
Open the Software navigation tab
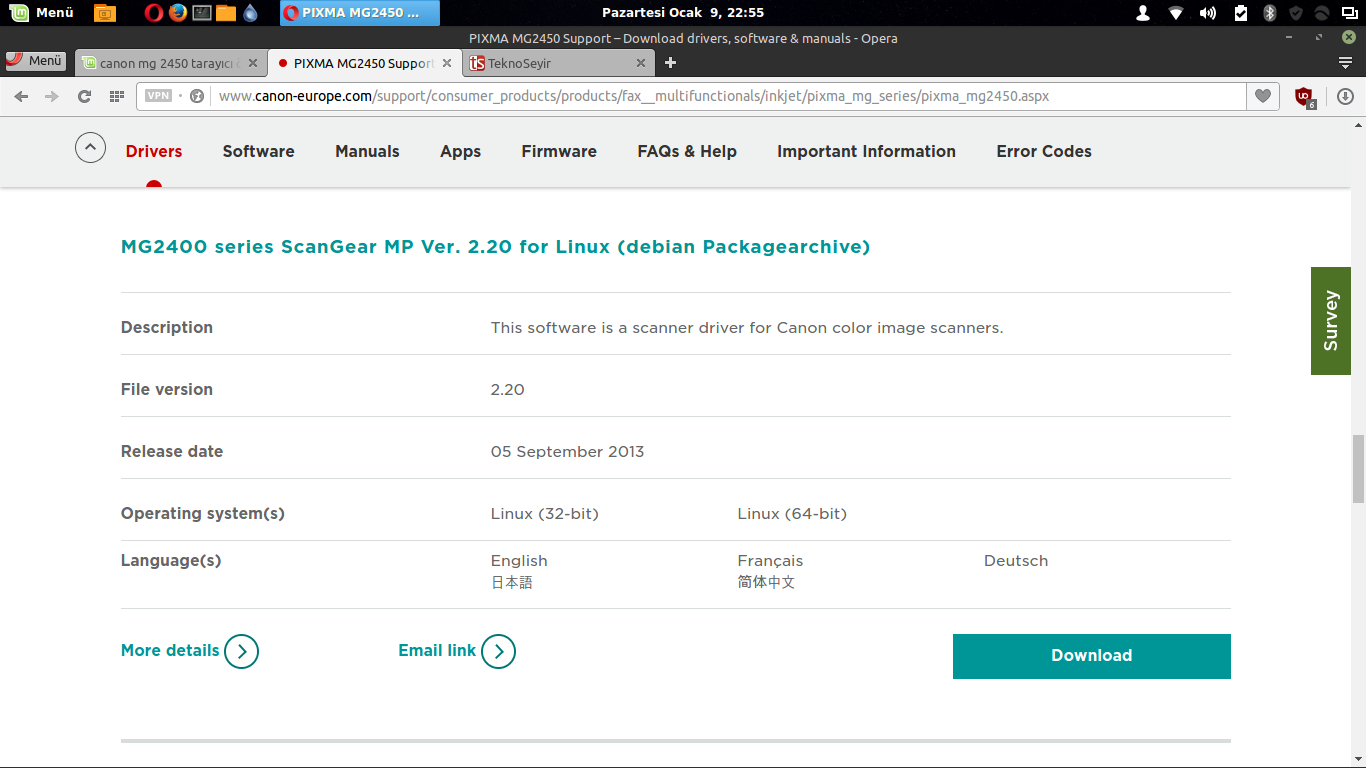click(x=258, y=152)
